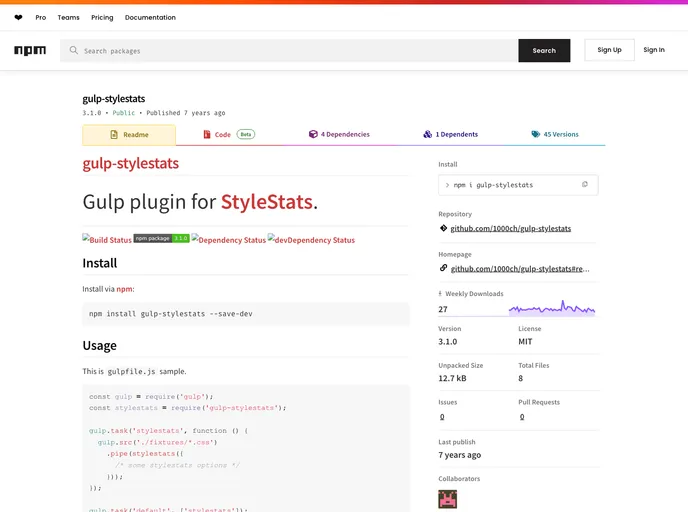Open the Teams menu item

pyautogui.click(x=68, y=18)
